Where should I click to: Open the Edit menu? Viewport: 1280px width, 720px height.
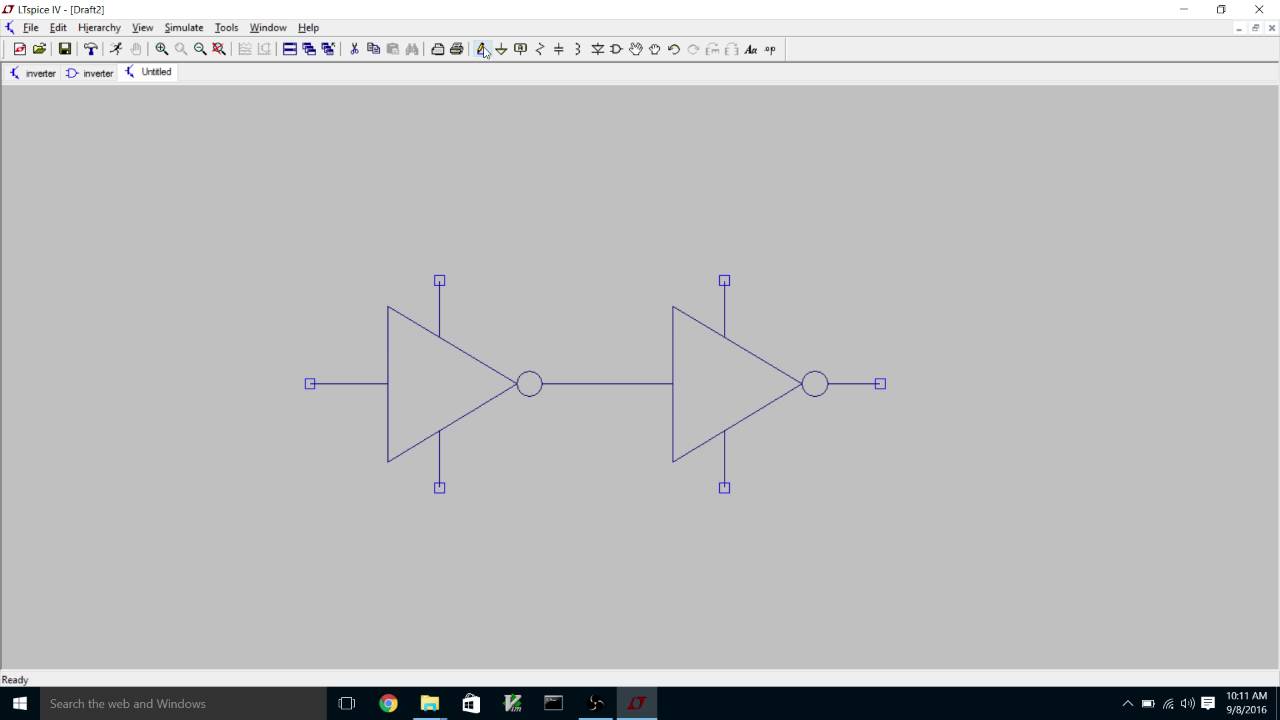[x=58, y=28]
